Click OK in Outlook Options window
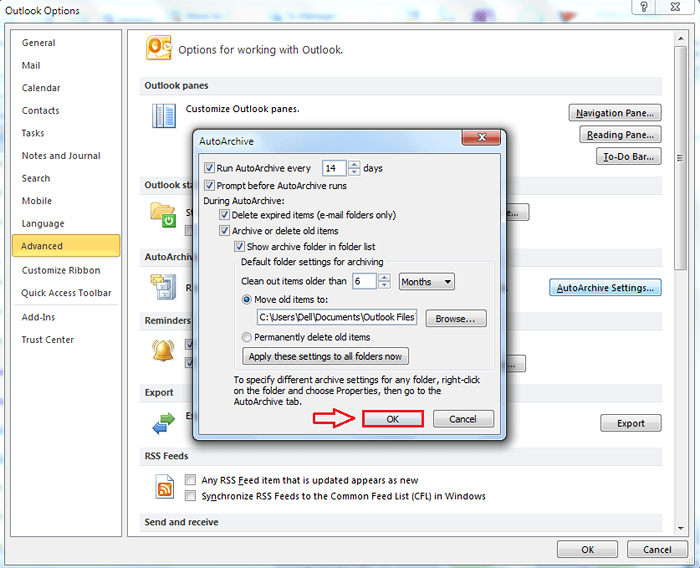The height and width of the screenshot is (568, 700). click(588, 549)
